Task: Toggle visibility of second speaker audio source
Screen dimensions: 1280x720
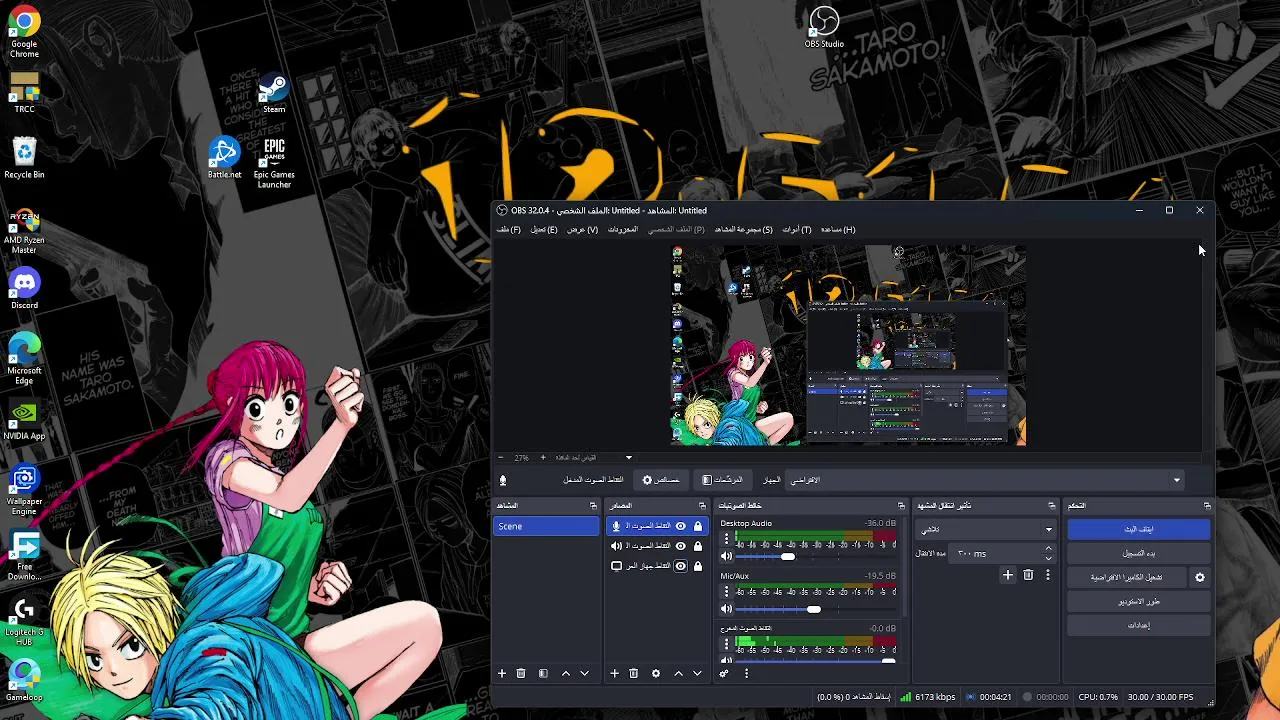Action: tap(681, 546)
